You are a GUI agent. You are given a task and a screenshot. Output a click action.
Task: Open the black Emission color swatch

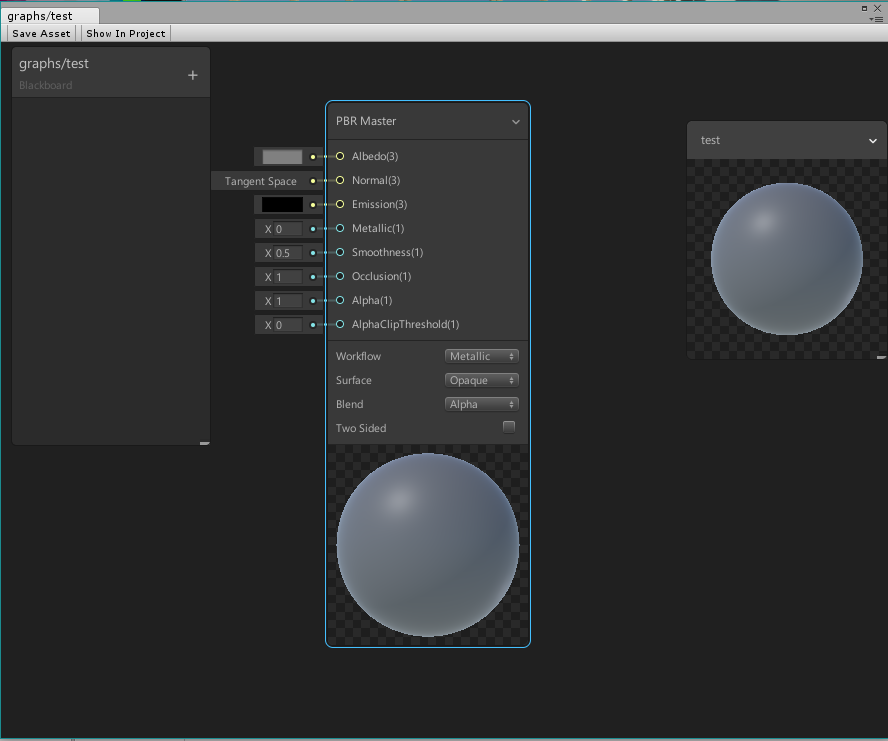[282, 205]
